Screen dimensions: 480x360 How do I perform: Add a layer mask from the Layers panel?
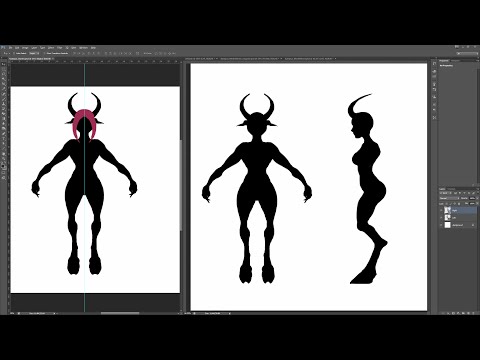pyautogui.click(x=453, y=313)
